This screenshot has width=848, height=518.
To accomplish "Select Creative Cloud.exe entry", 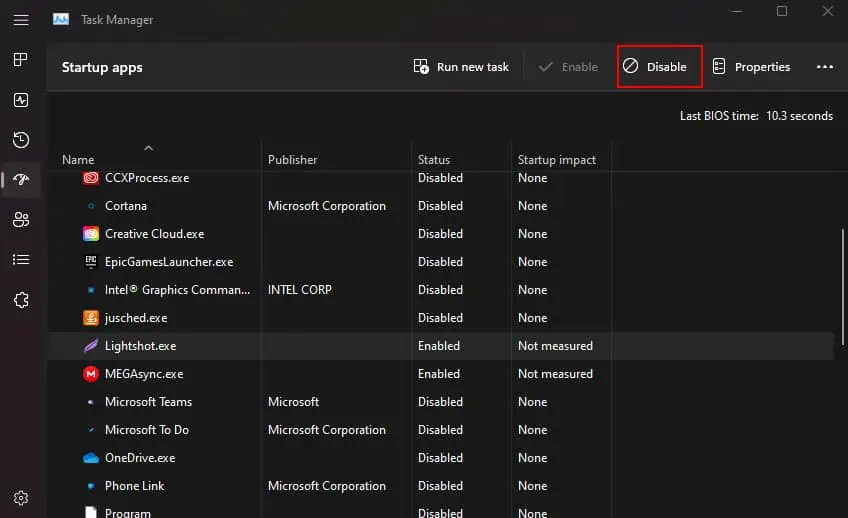I will tap(441, 234).
